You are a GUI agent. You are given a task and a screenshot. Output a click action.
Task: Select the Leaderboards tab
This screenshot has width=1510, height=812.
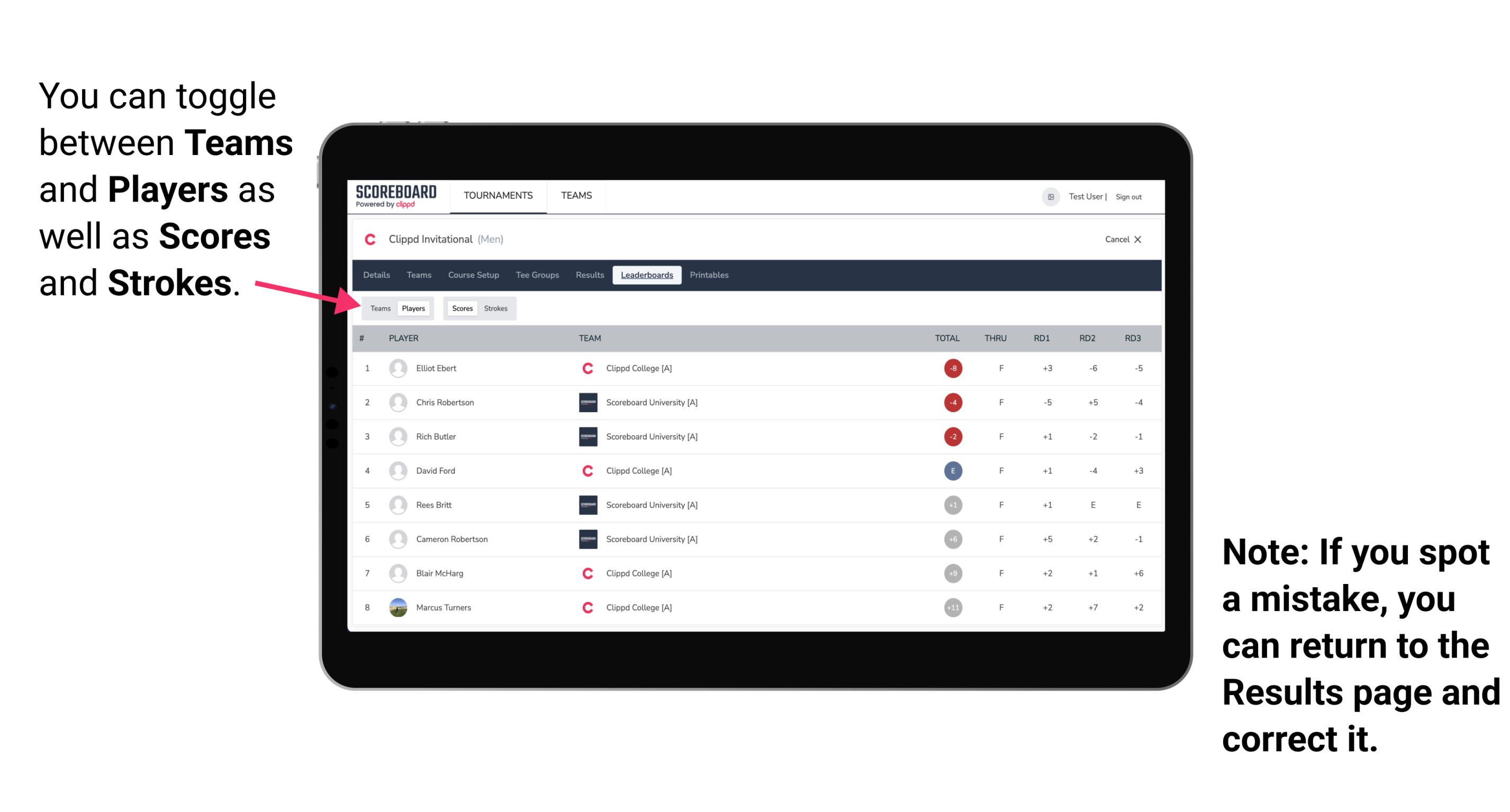point(647,275)
